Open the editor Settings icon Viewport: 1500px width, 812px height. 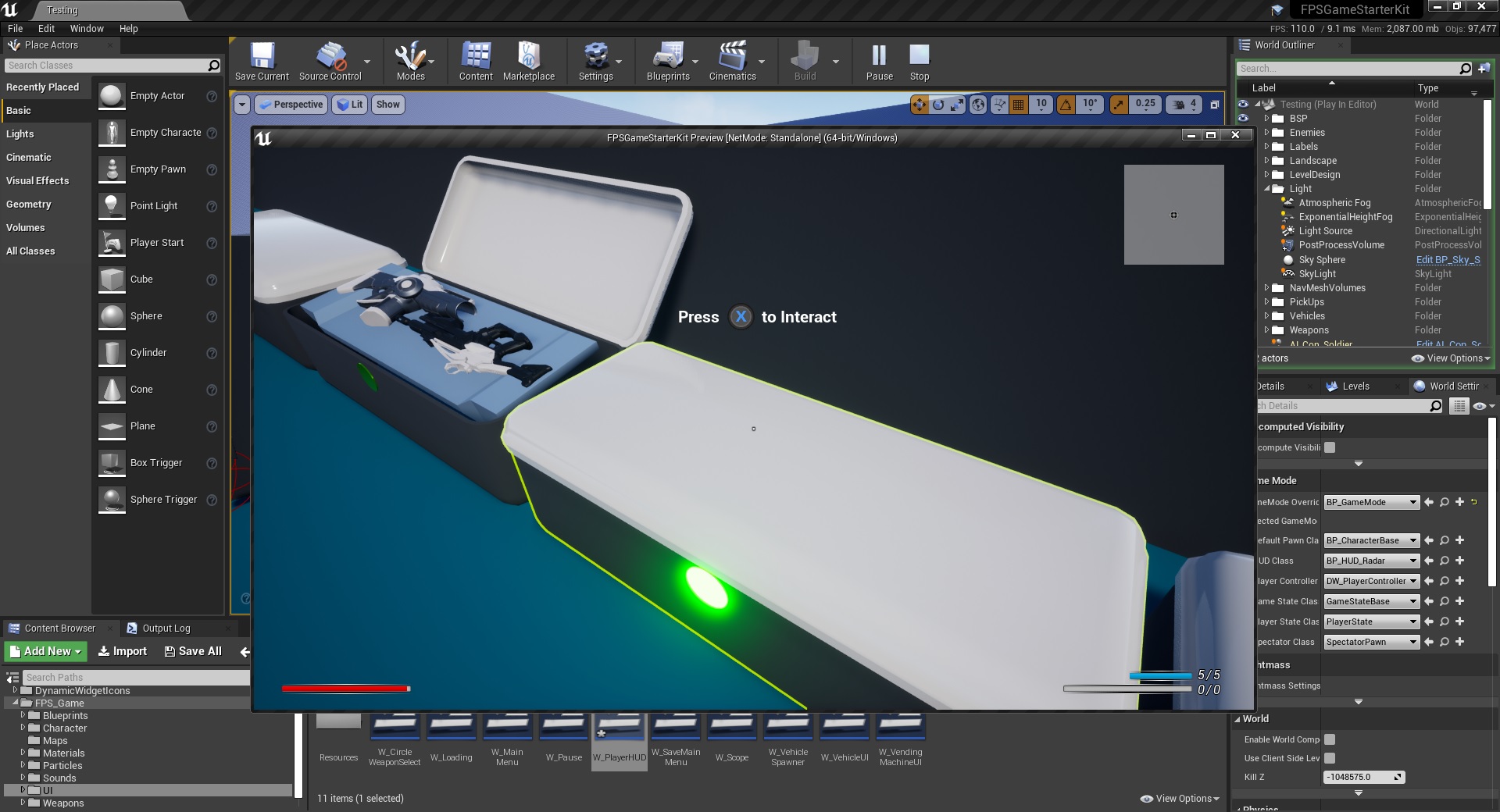595,61
